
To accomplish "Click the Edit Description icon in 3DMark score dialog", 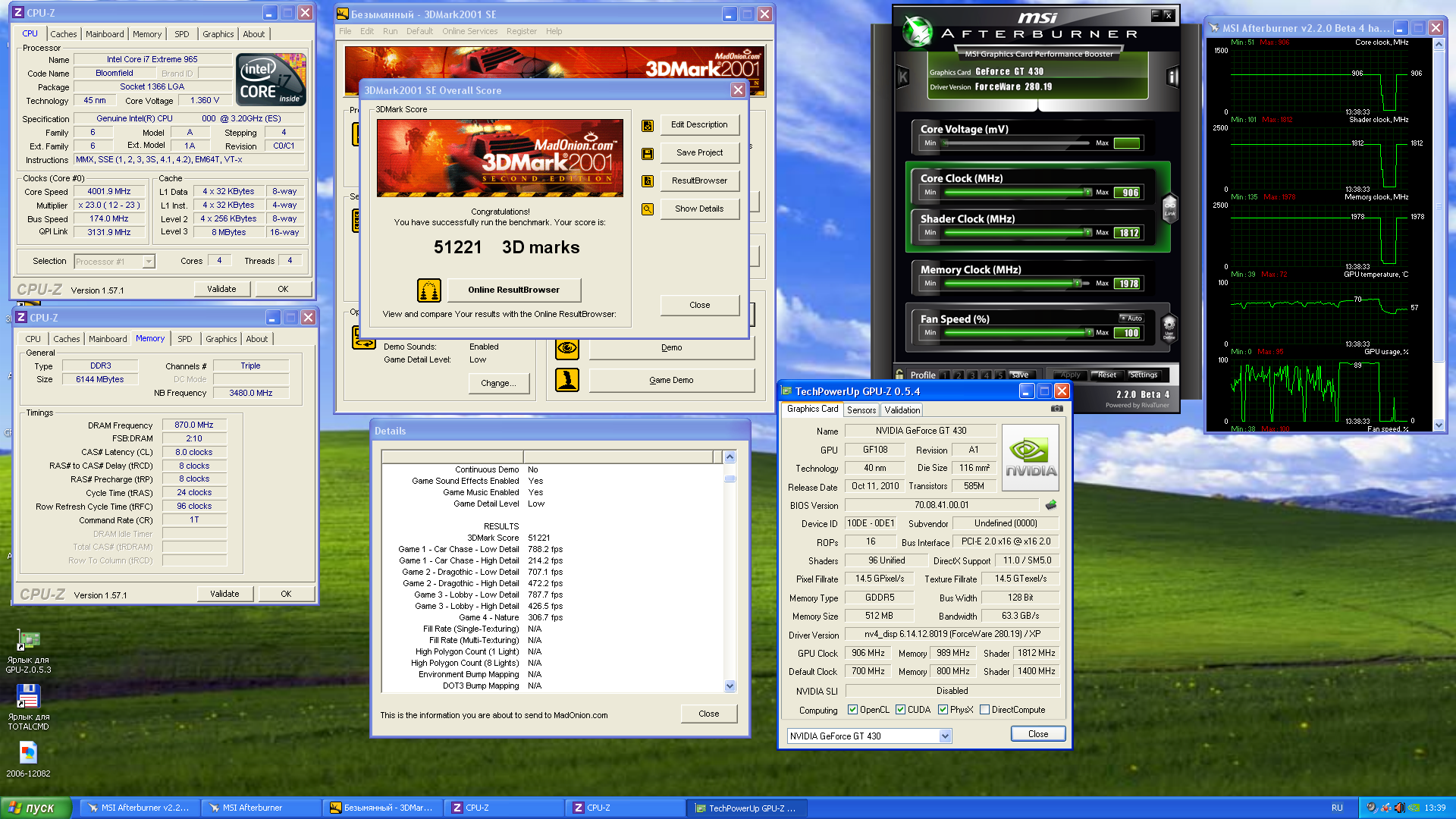I will [x=648, y=126].
